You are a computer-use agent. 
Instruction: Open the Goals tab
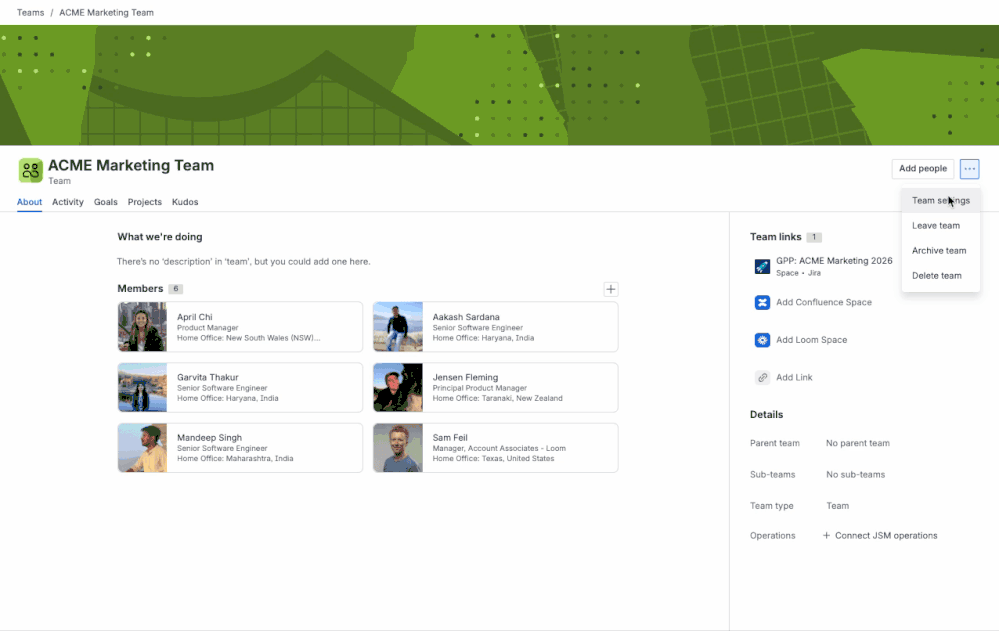click(x=106, y=202)
